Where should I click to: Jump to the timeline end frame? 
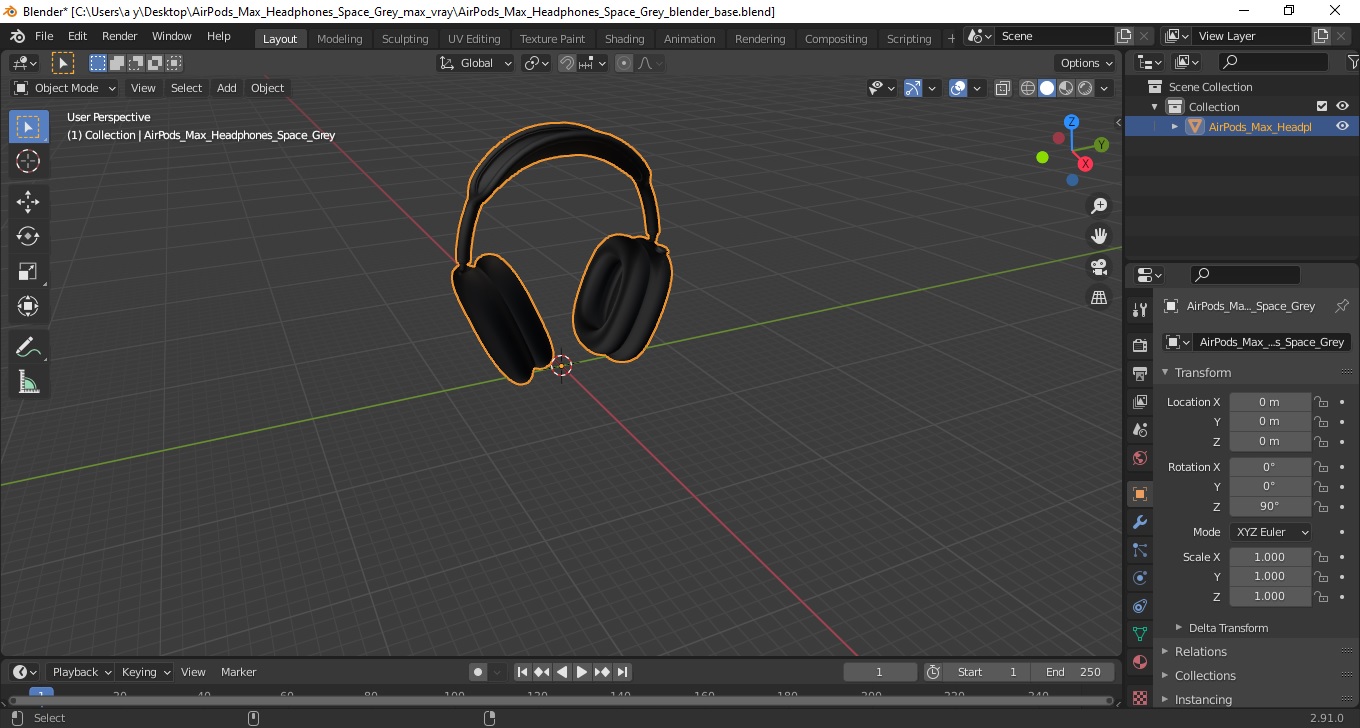(622, 672)
